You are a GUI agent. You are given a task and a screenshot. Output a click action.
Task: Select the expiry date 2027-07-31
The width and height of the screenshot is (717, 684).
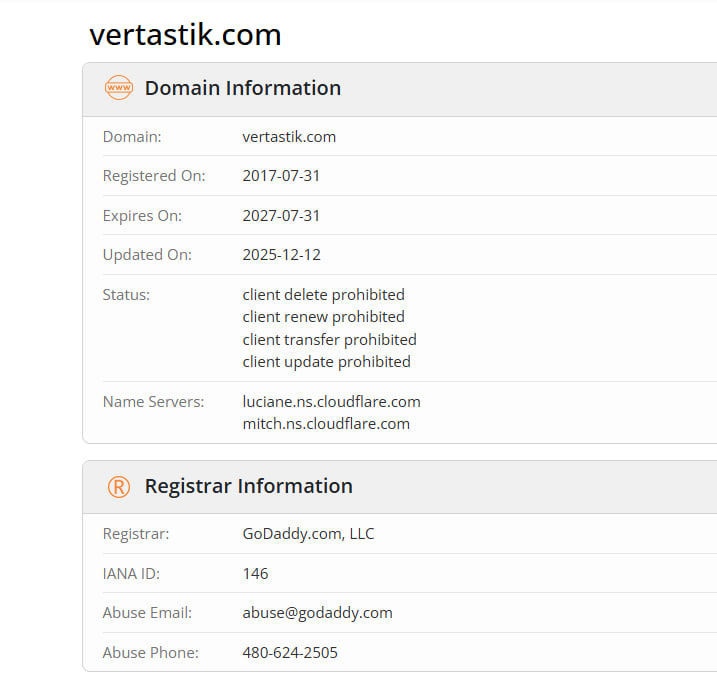click(x=281, y=215)
